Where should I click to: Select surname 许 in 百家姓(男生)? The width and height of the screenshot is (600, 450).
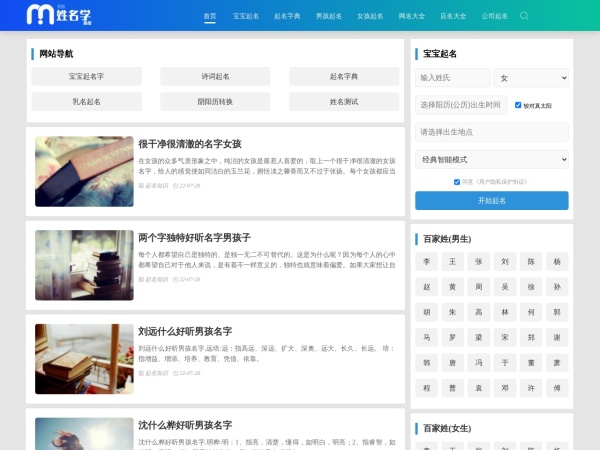[531, 388]
